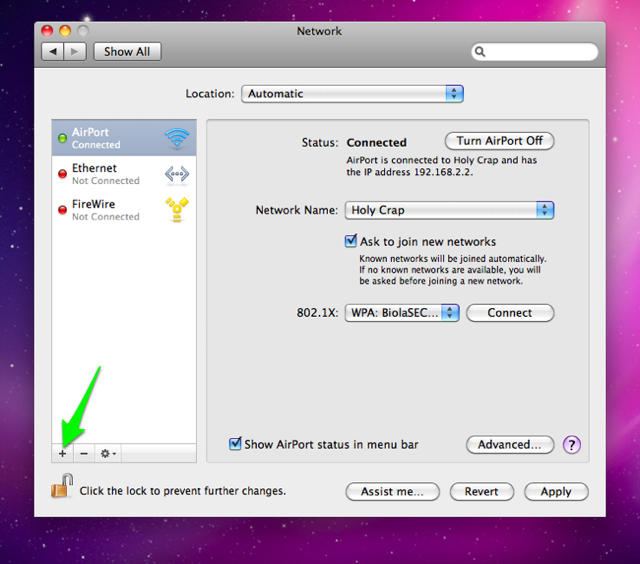Go forward with the right arrow button
This screenshot has width=640, height=564.
tap(75, 52)
